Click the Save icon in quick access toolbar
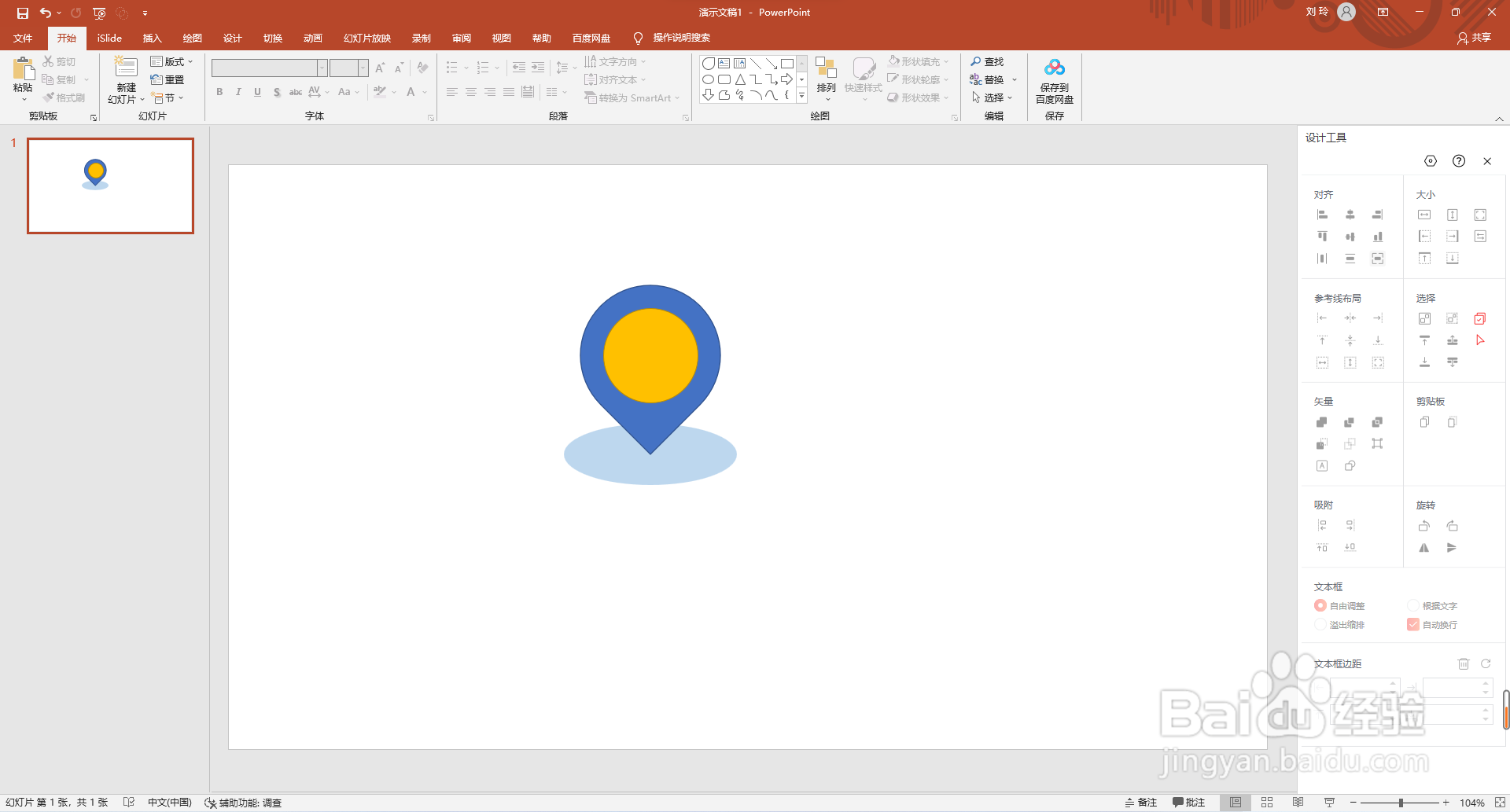1510x812 pixels. [23, 13]
